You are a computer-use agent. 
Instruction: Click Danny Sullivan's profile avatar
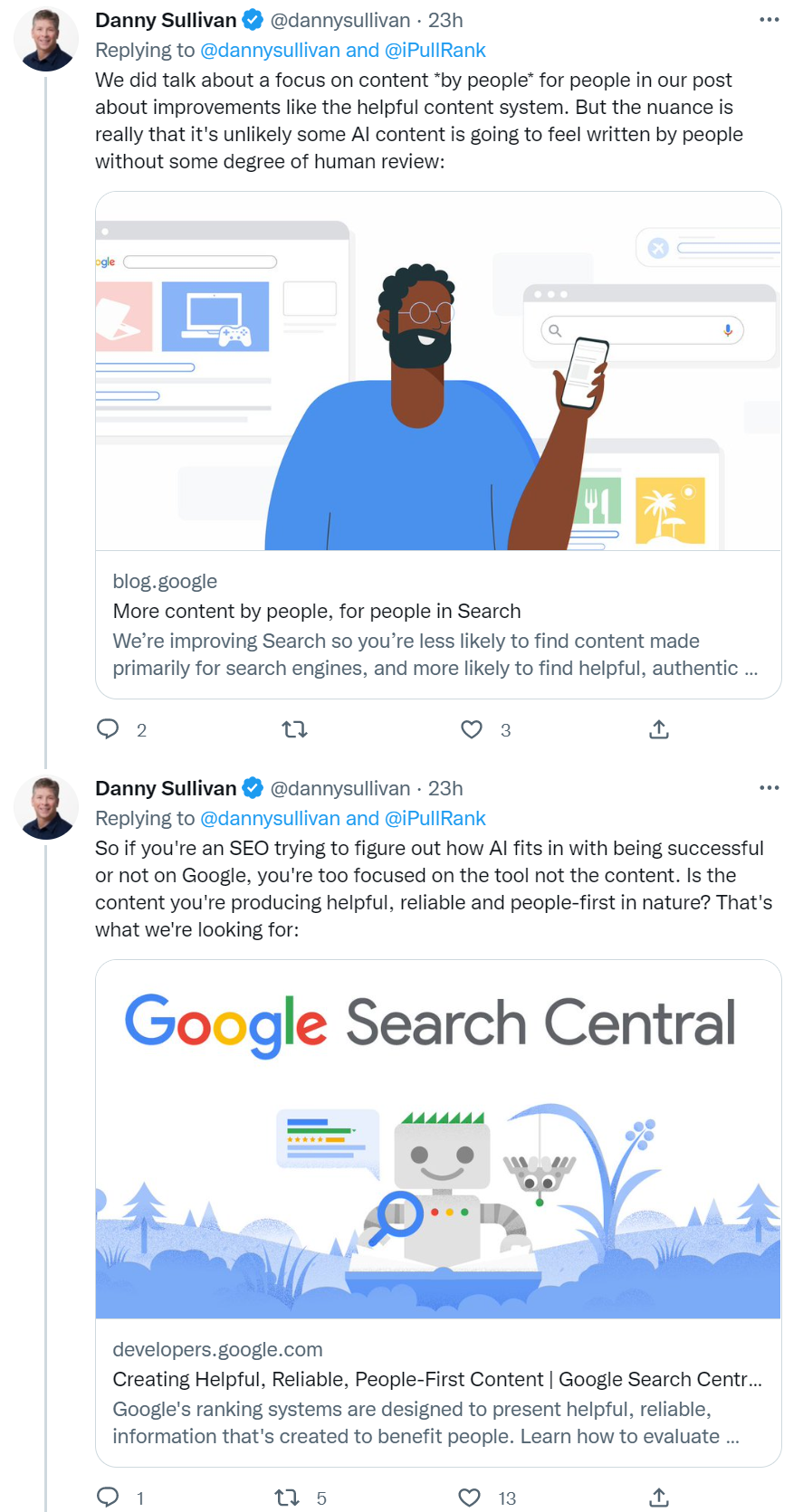46,38
